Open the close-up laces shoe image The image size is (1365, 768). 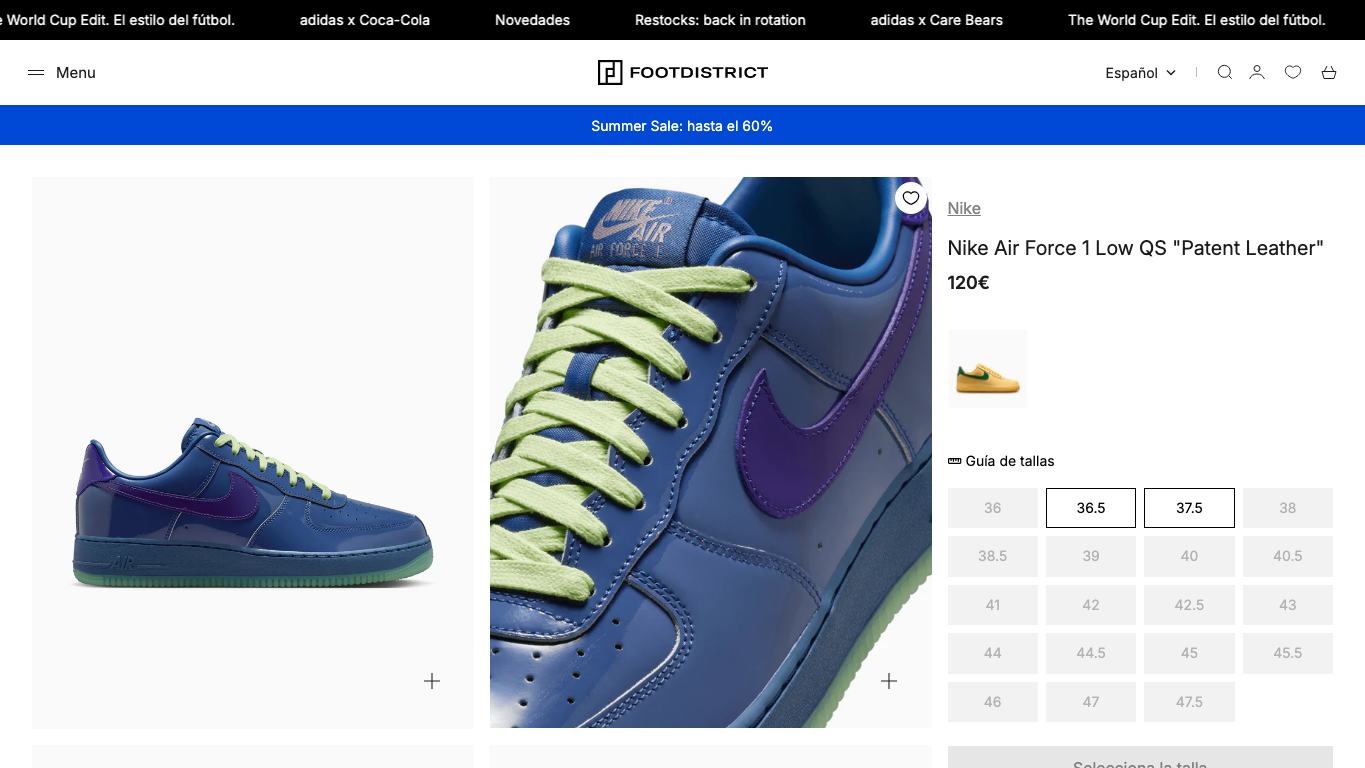[711, 452]
